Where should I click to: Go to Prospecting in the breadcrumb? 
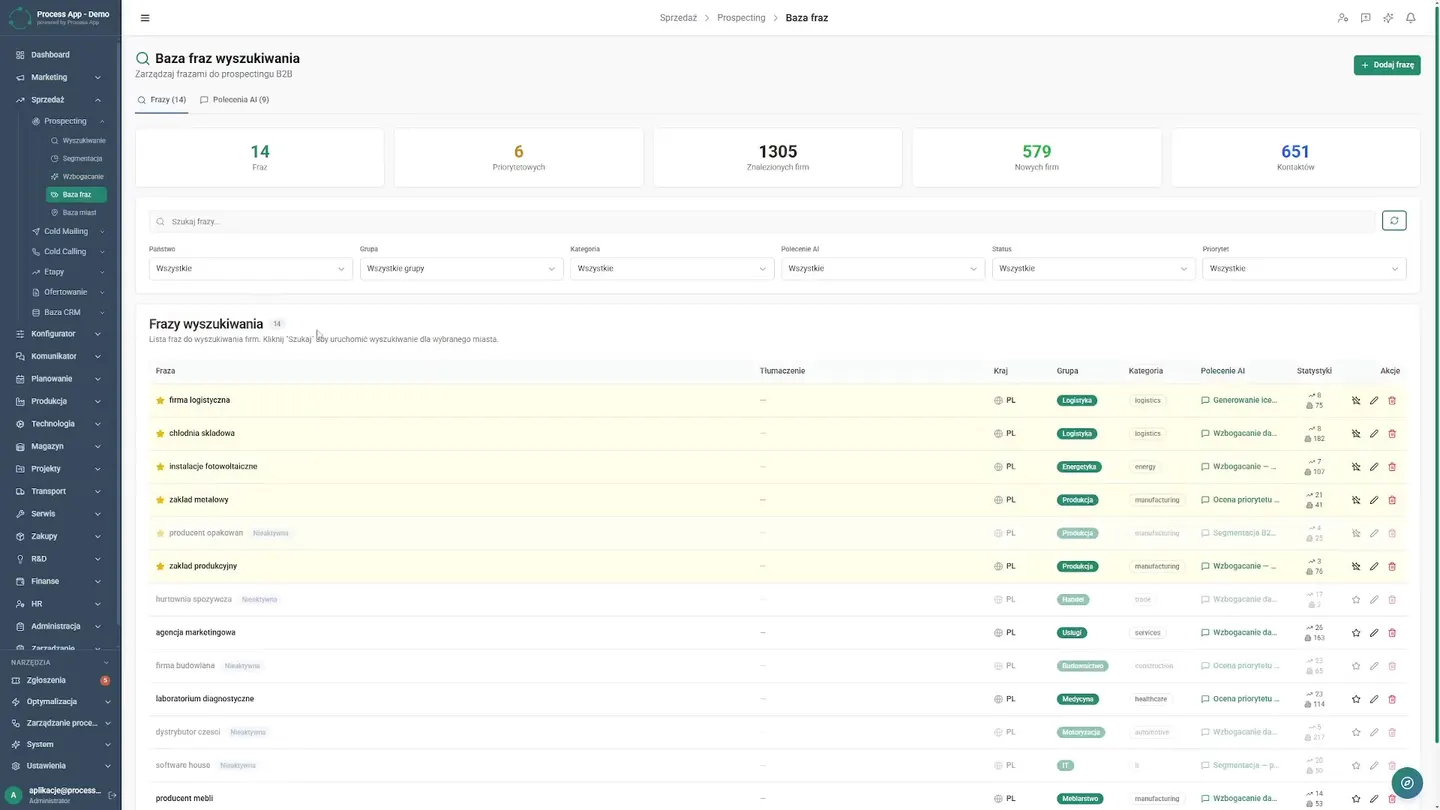pos(741,18)
